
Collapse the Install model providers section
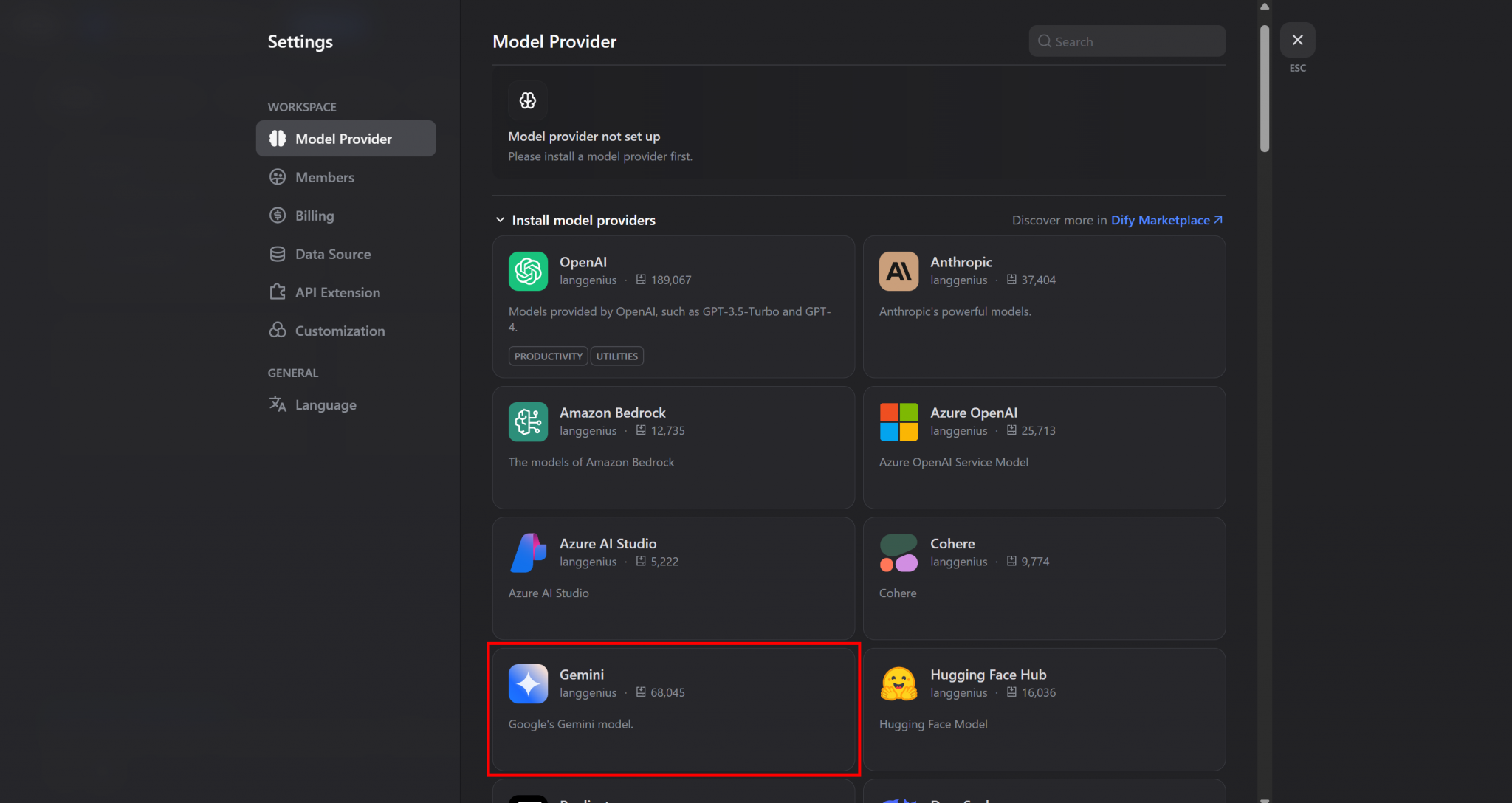point(501,220)
